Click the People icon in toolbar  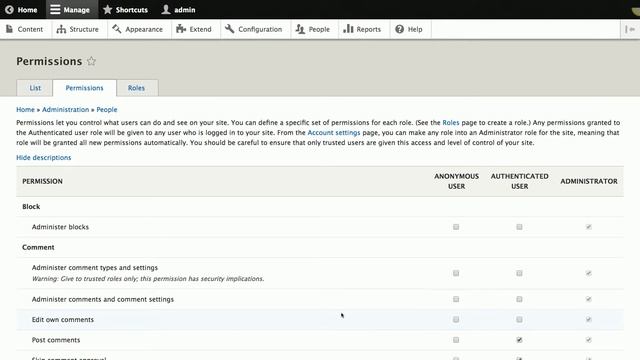[x=300, y=29]
